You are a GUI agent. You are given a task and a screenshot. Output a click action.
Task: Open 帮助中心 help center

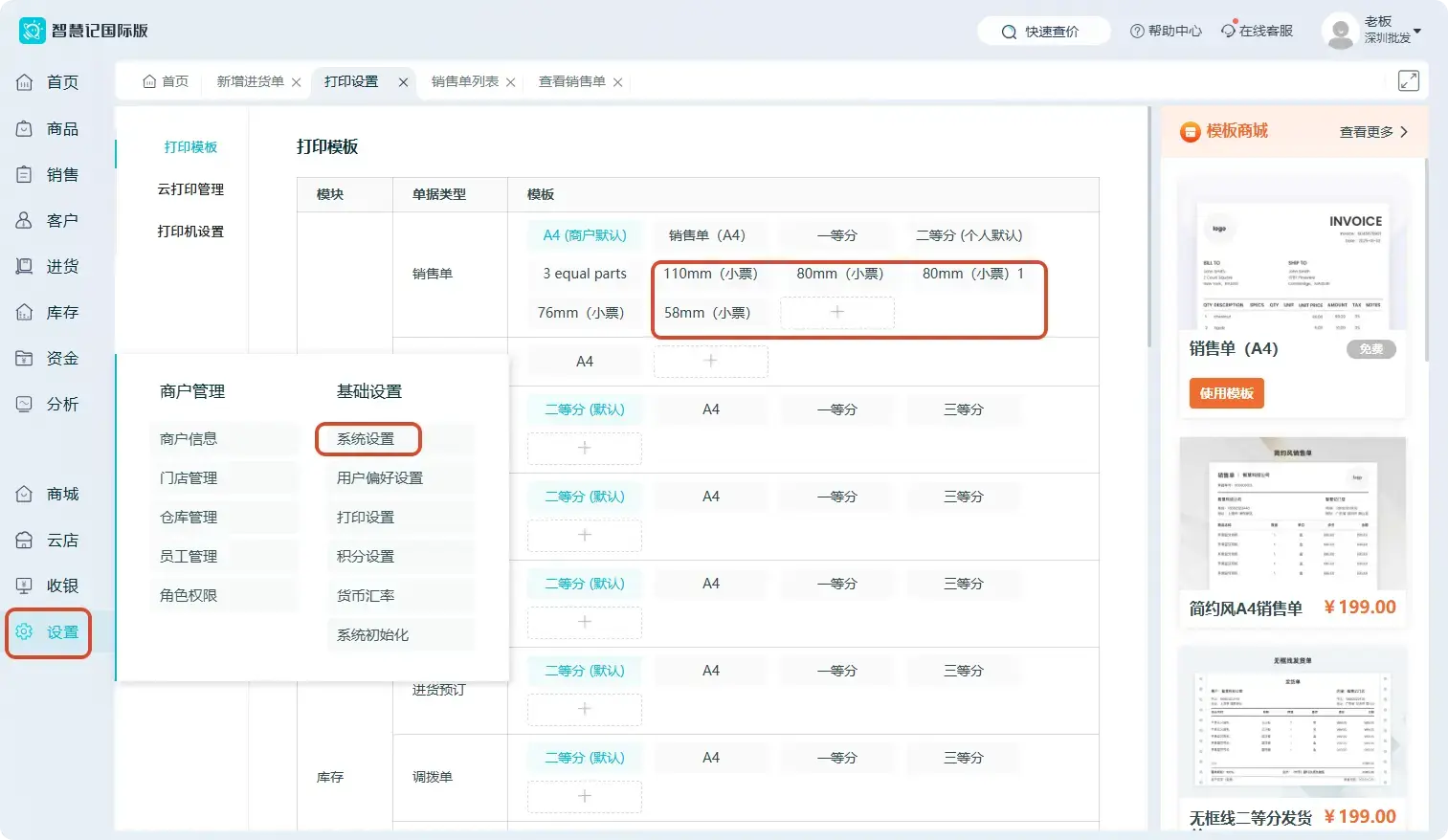[x=1166, y=31]
